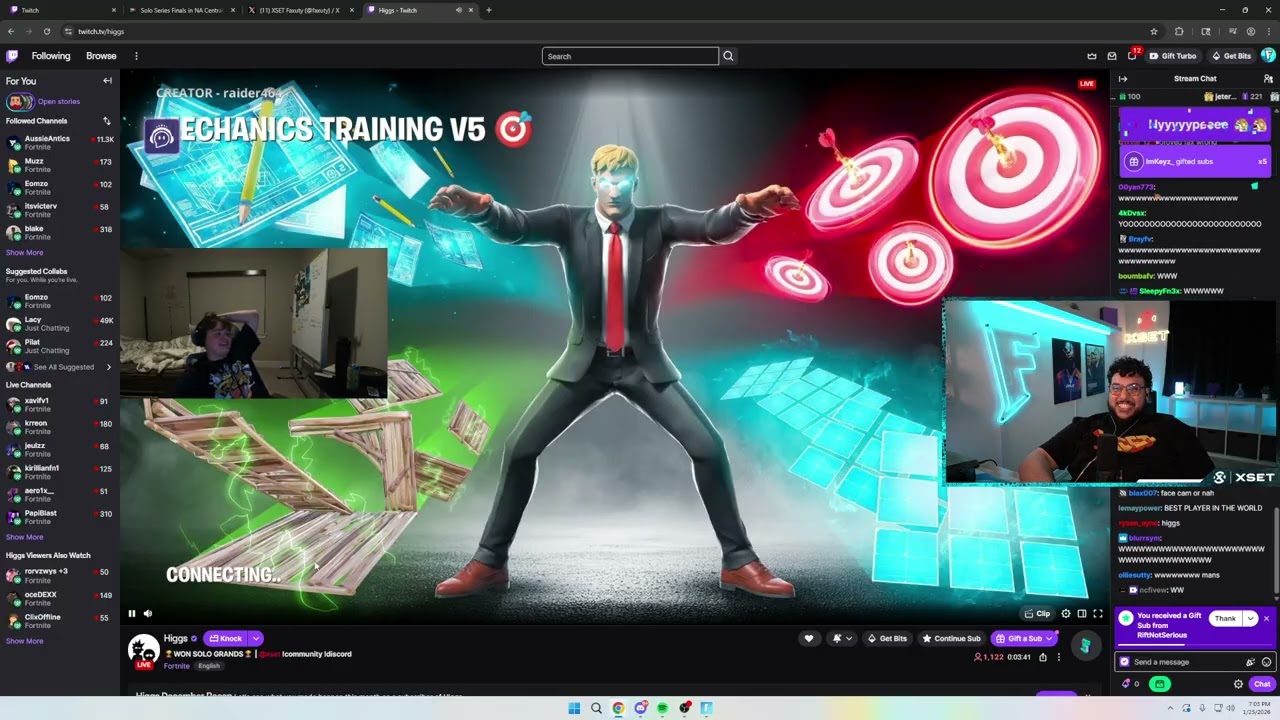
Task: Expand the Thank button dropdown arrow
Action: pos(1250,619)
